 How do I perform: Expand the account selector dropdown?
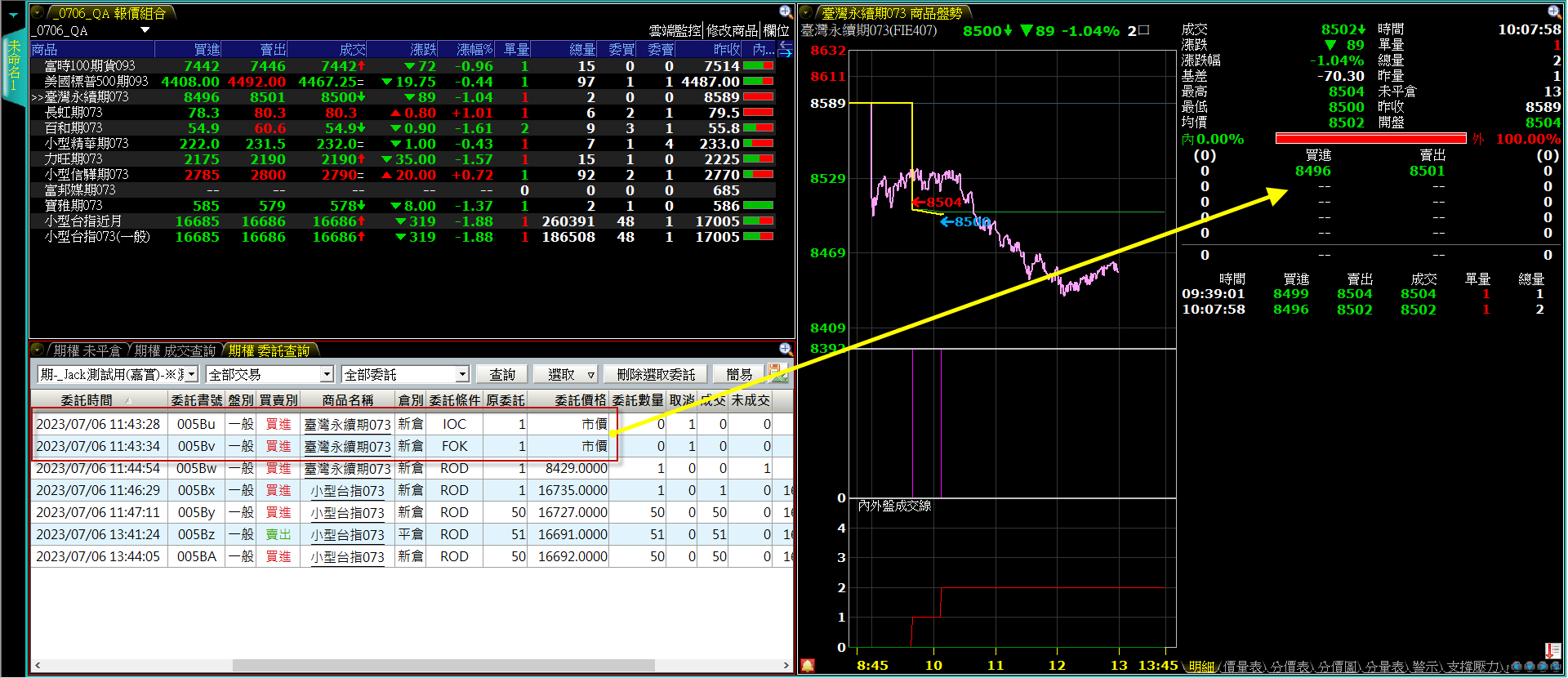192,374
